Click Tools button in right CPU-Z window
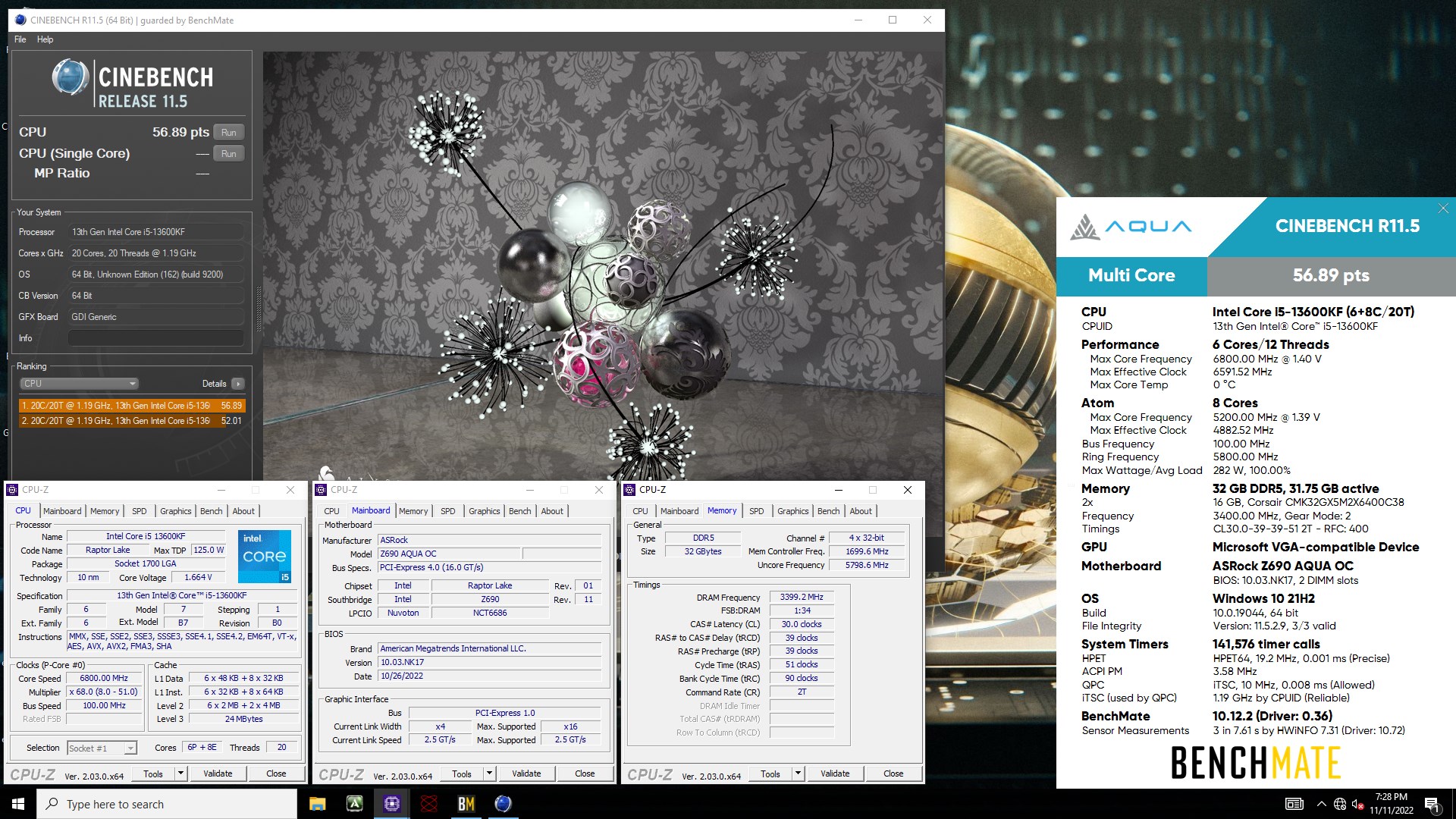Image resolution: width=1456 pixels, height=819 pixels. tap(770, 773)
